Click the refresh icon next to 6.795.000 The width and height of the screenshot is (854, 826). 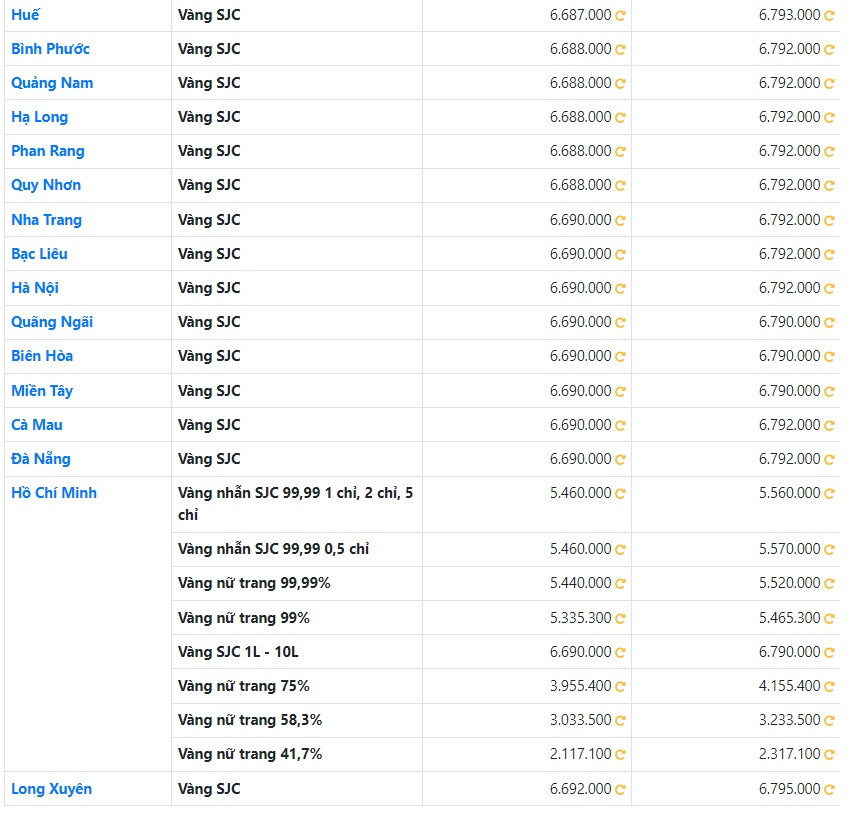click(829, 790)
